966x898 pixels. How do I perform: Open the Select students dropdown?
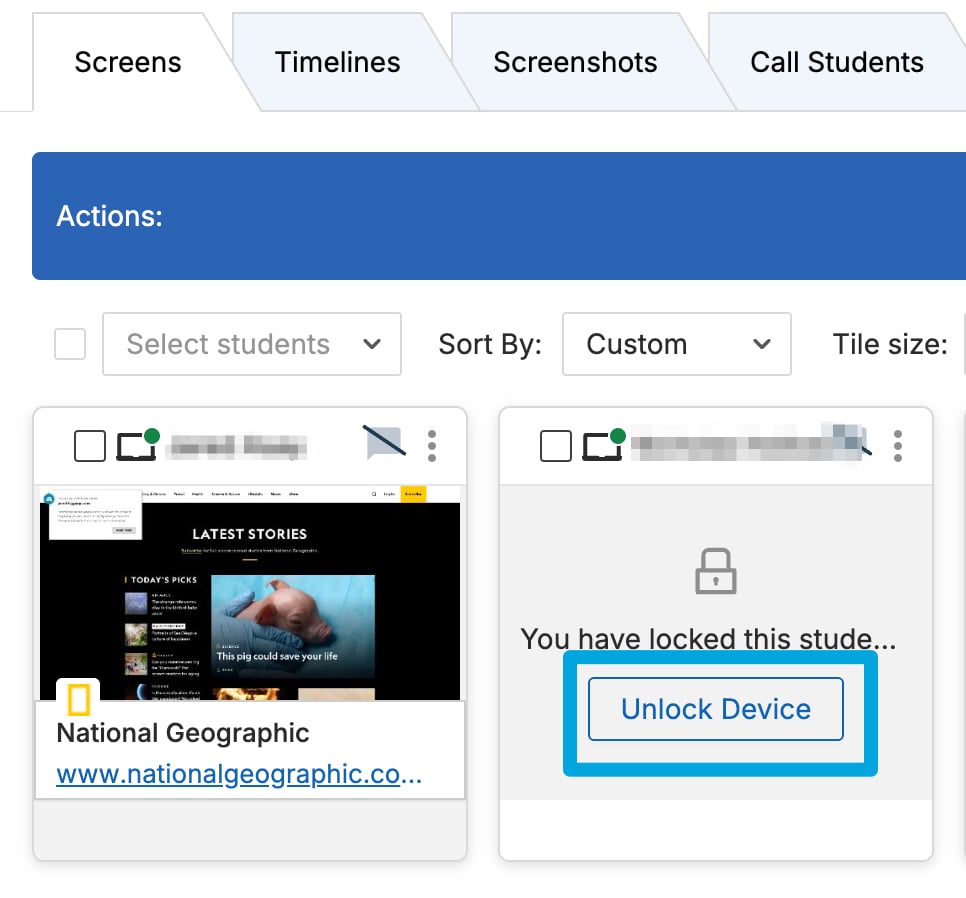click(x=252, y=344)
